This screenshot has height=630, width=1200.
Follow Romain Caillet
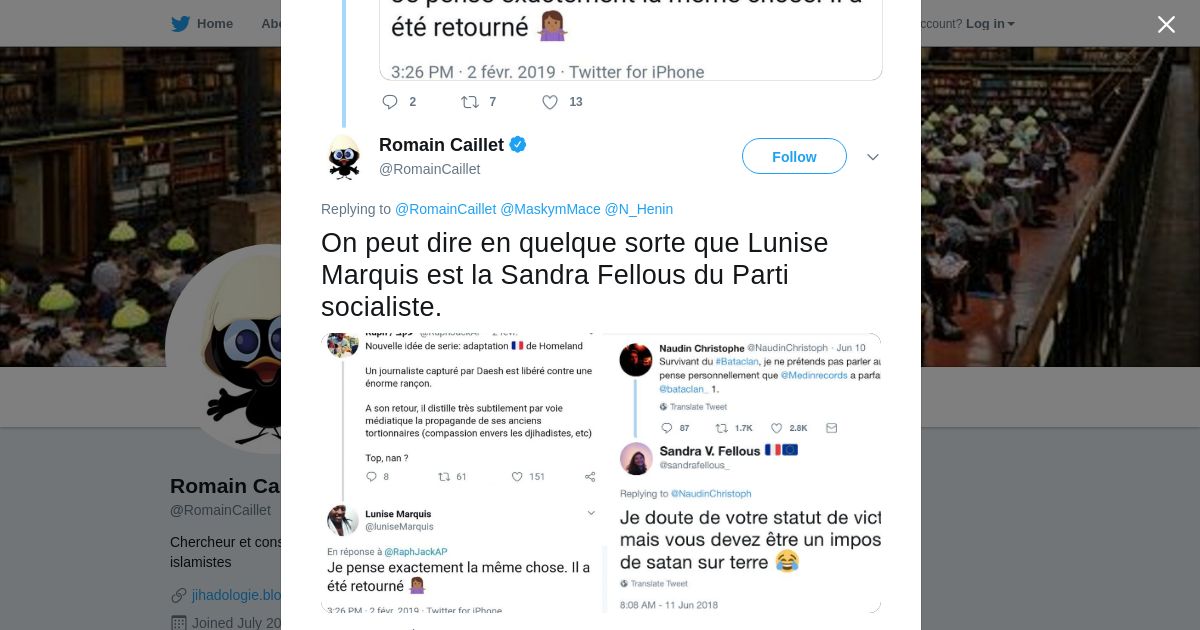click(x=794, y=157)
